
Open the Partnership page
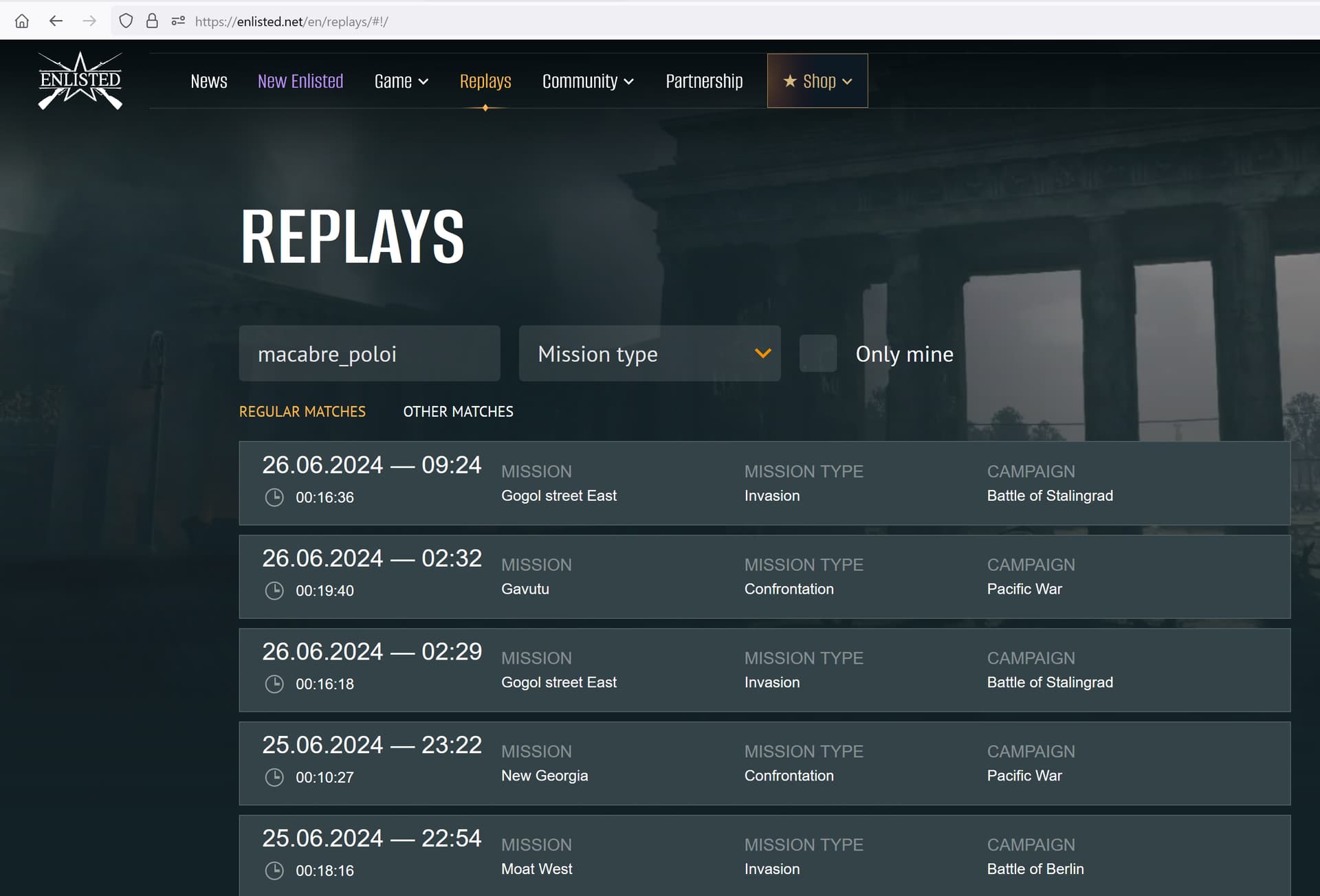704,80
